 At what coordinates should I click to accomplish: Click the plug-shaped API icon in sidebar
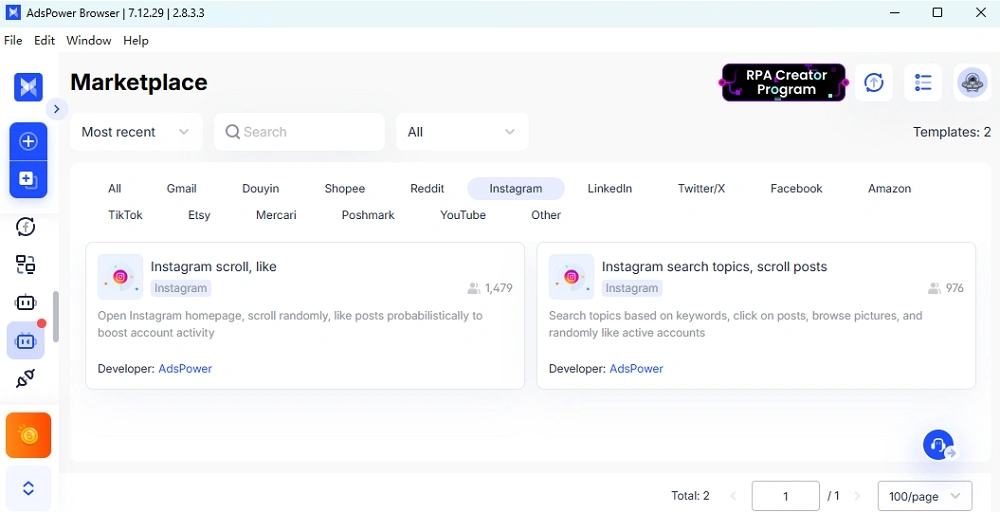(26, 379)
